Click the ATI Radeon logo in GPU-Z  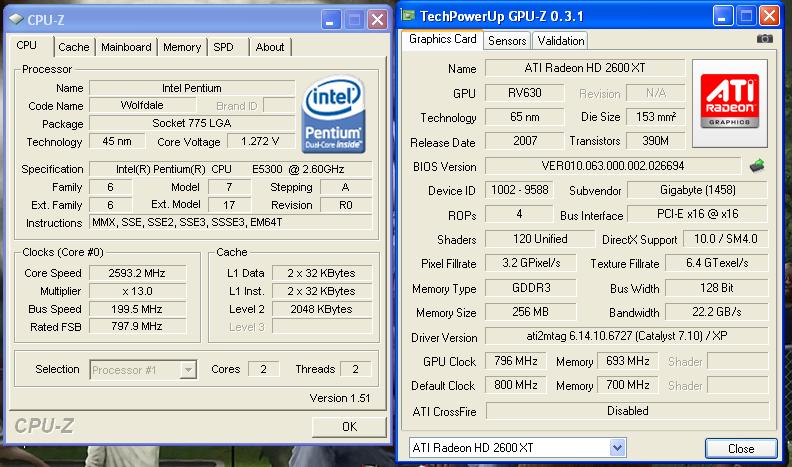[x=730, y=103]
